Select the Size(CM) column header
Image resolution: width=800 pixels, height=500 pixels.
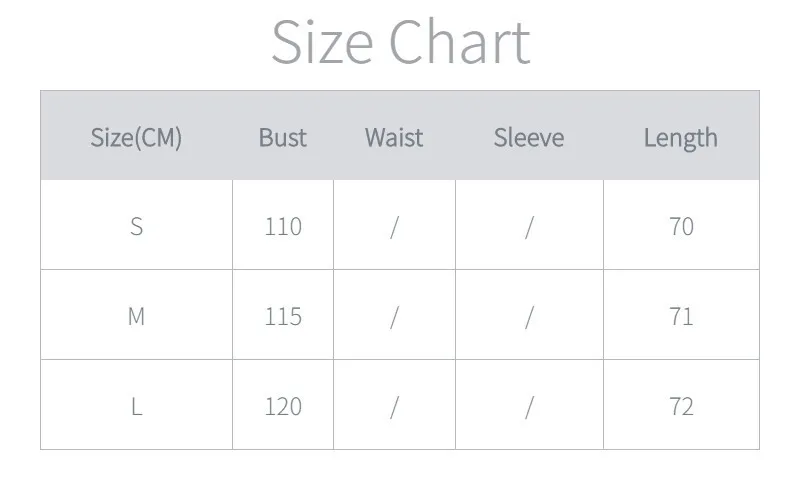(x=136, y=137)
